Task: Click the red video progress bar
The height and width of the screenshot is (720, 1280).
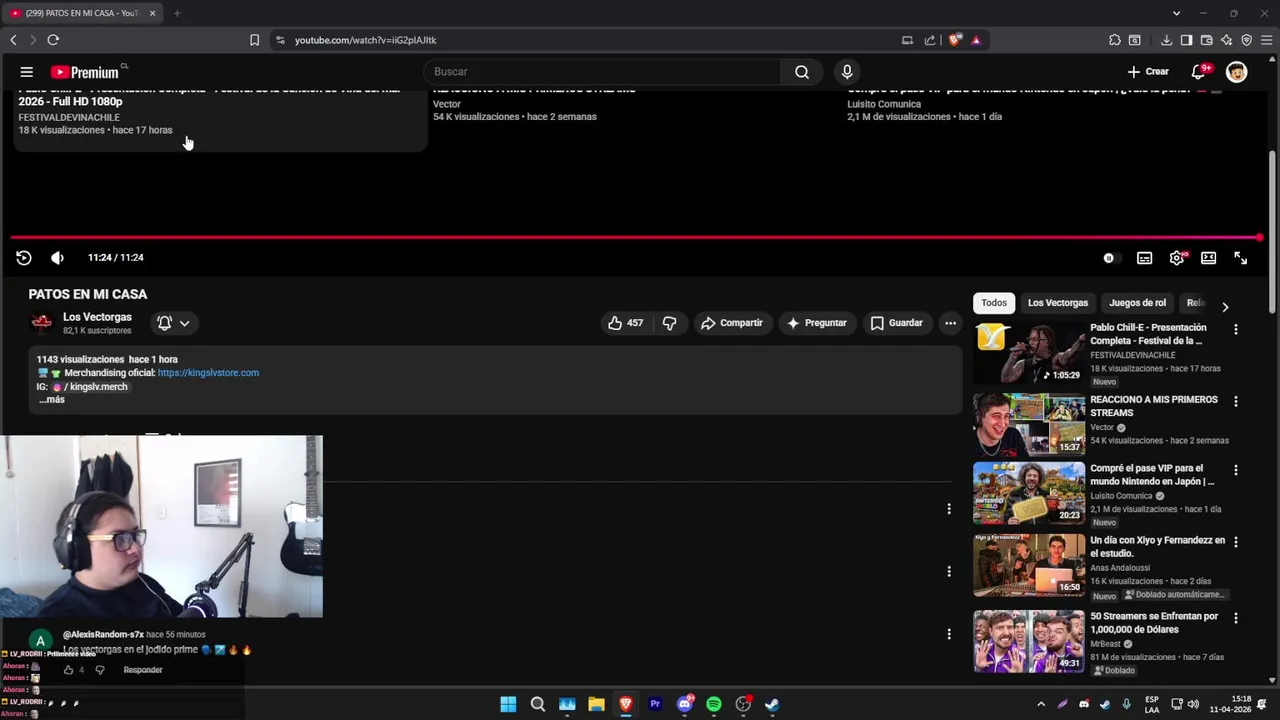Action: [636, 238]
